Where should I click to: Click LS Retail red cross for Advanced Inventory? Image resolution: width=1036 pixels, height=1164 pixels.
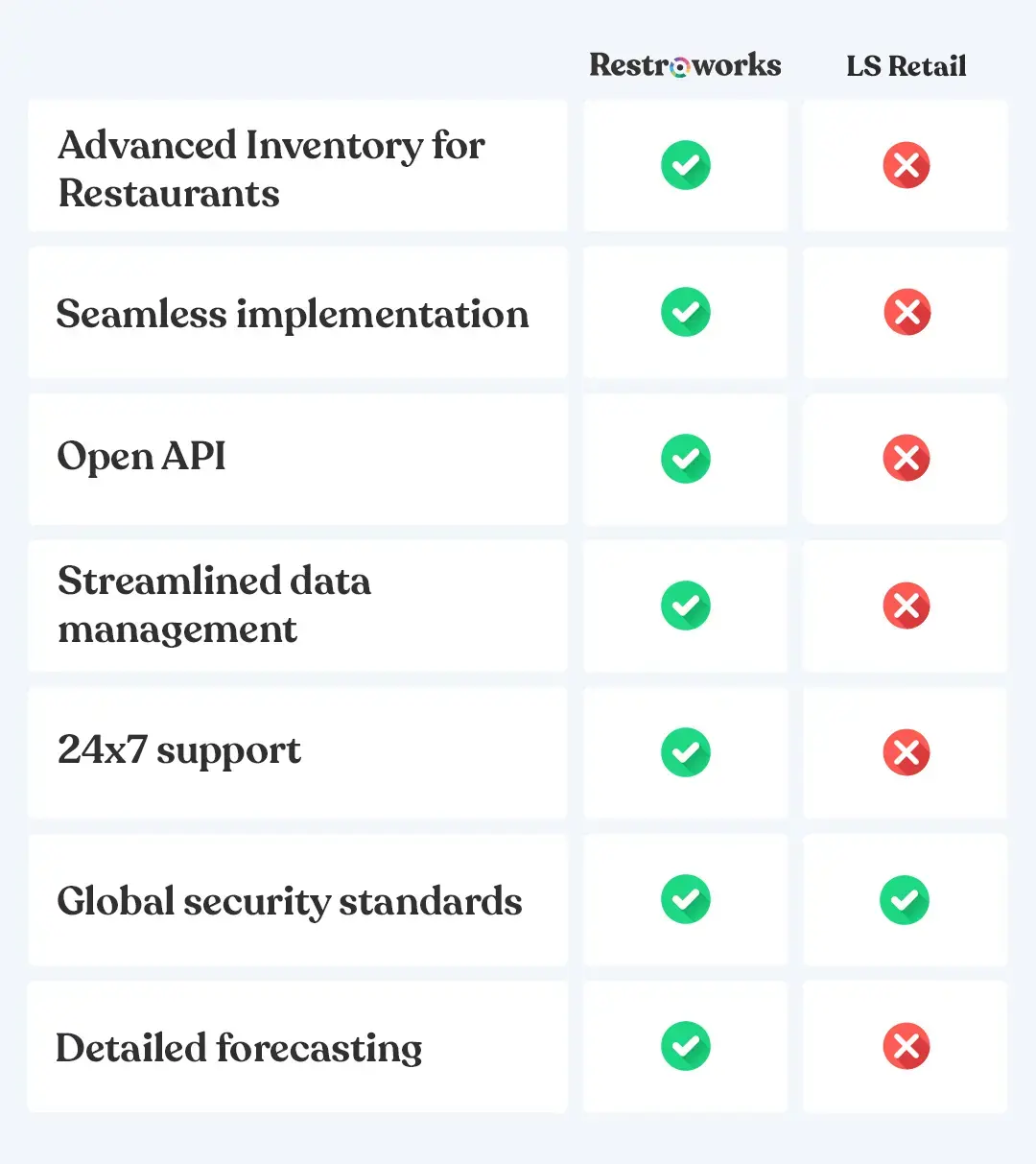pyautogui.click(x=906, y=165)
